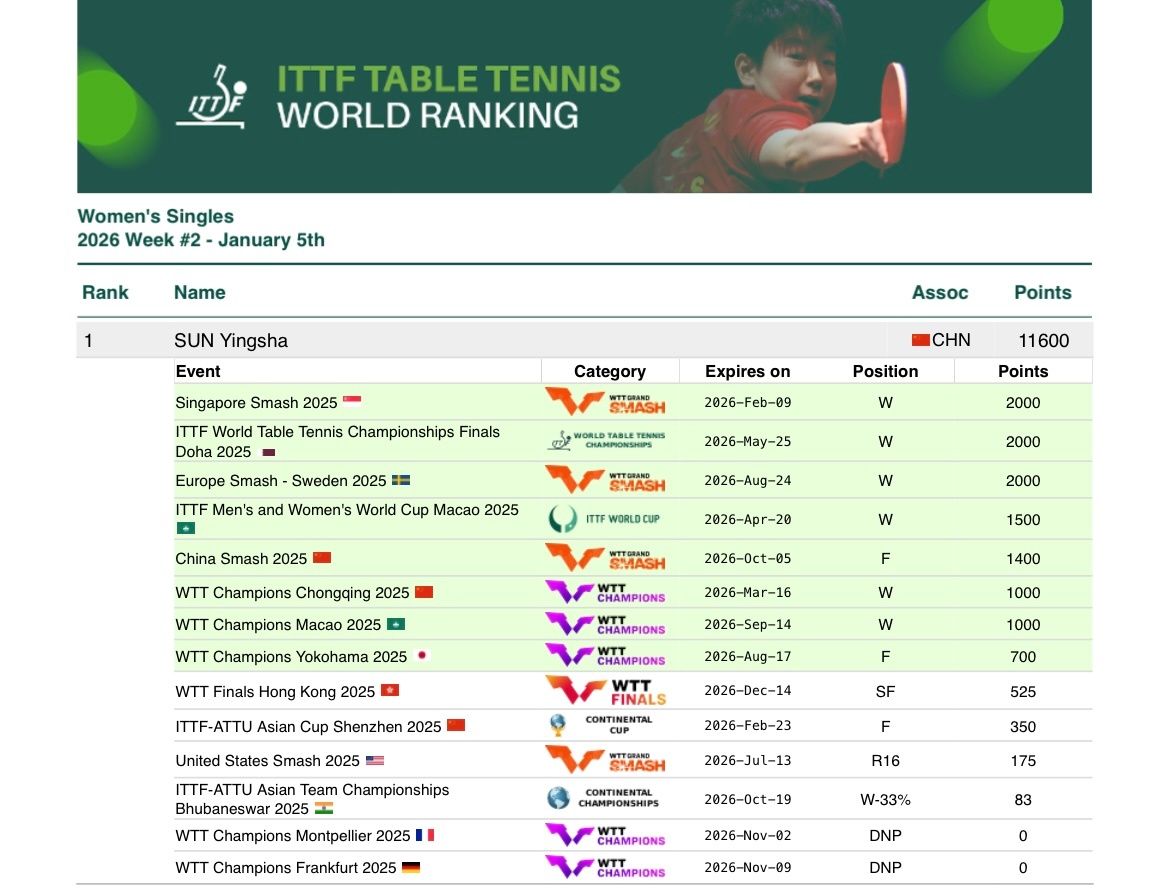Image resolution: width=1150 pixels, height=891 pixels.
Task: Click the Continental Cup category logo
Action: (601, 725)
